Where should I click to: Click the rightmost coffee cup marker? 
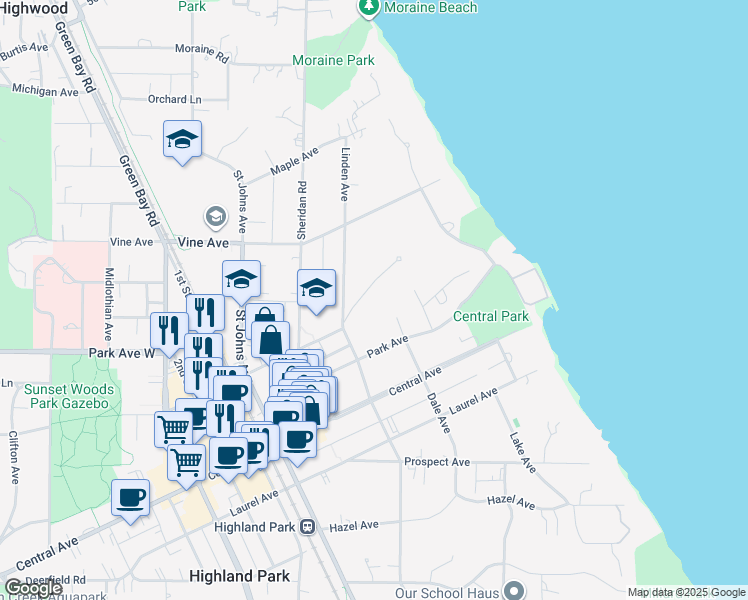(x=297, y=438)
